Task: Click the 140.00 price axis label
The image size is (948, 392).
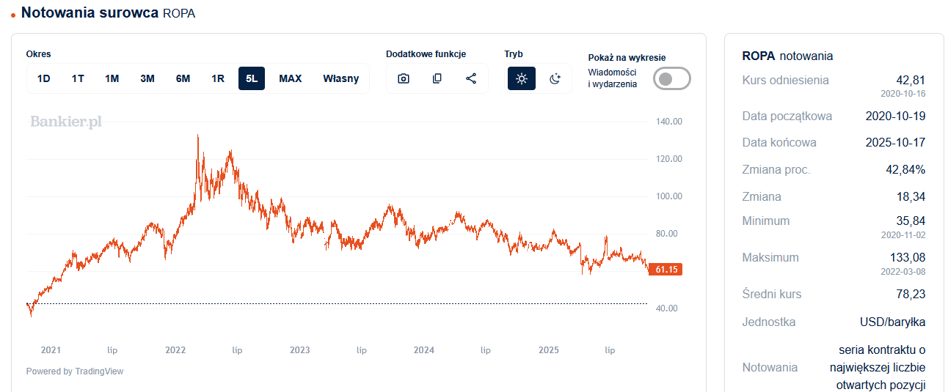Action: click(669, 122)
